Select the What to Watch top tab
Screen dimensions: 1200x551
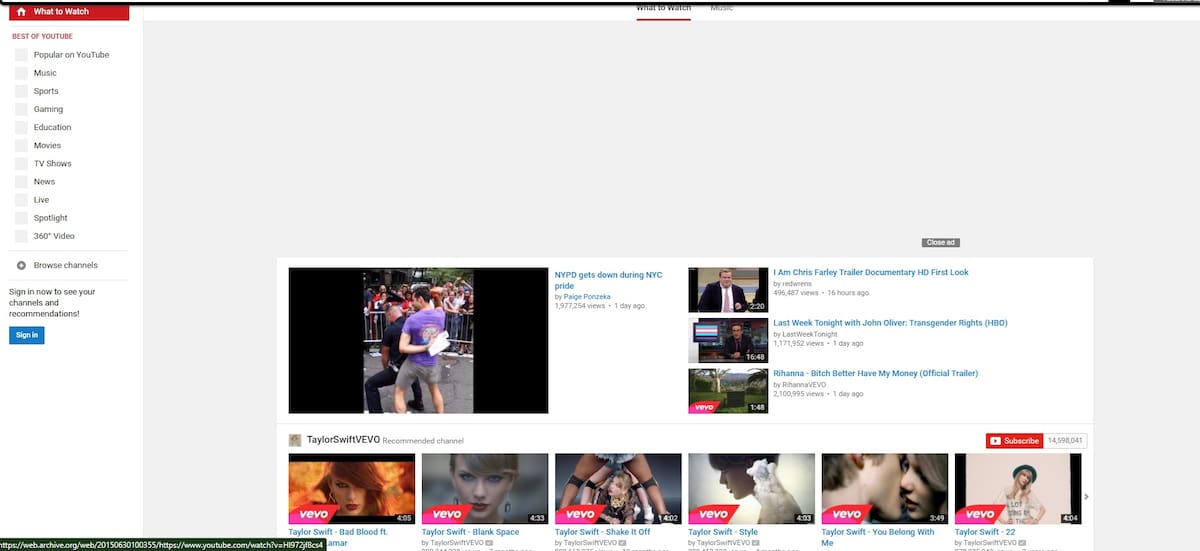[664, 8]
